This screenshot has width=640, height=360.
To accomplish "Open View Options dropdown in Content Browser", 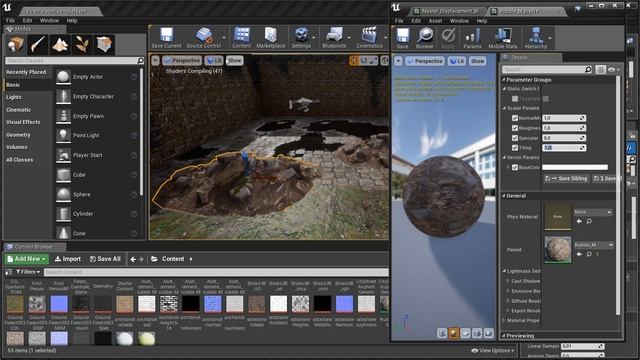I will tap(493, 350).
